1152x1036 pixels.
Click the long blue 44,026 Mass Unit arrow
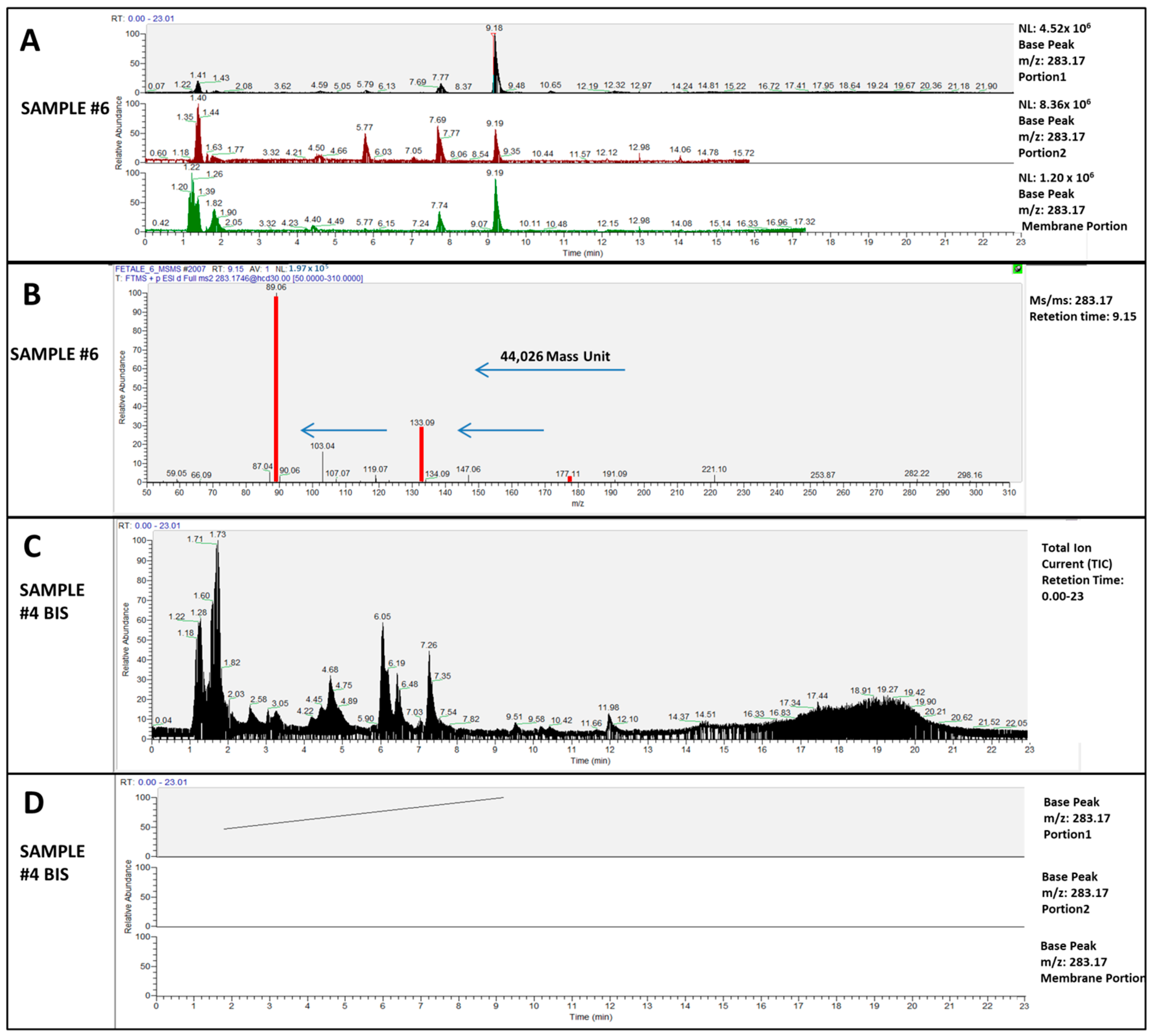point(550,370)
